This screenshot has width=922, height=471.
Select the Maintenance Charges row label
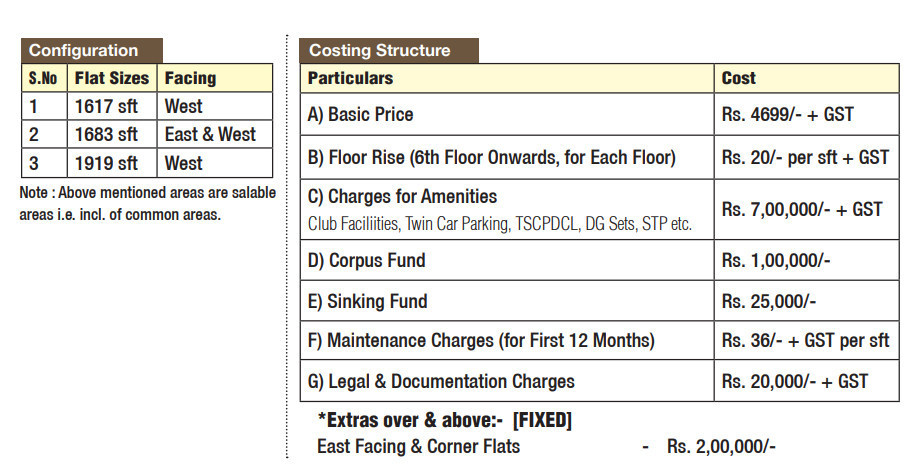(480, 341)
